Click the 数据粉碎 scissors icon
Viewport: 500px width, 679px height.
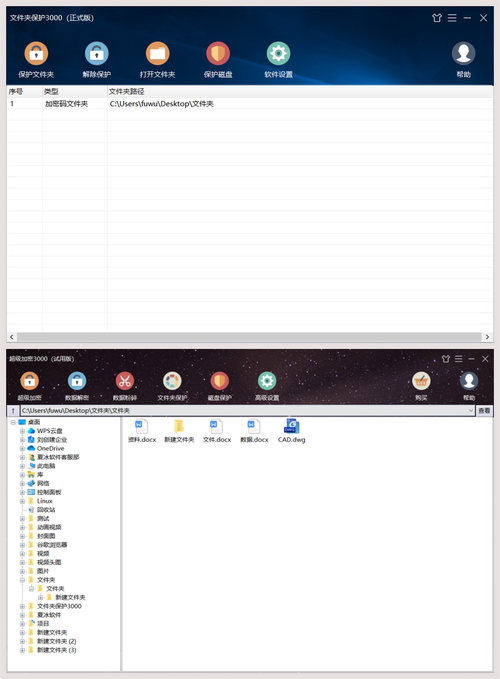(125, 381)
